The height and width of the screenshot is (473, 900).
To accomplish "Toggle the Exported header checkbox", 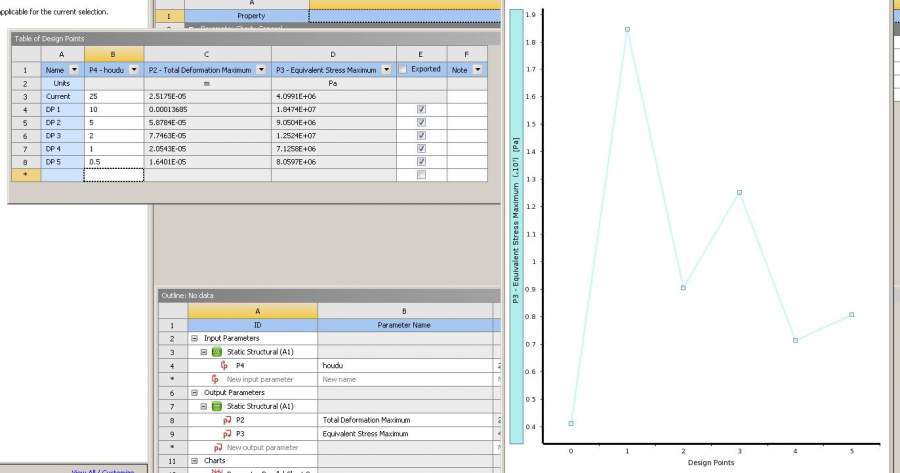I will click(x=403, y=69).
